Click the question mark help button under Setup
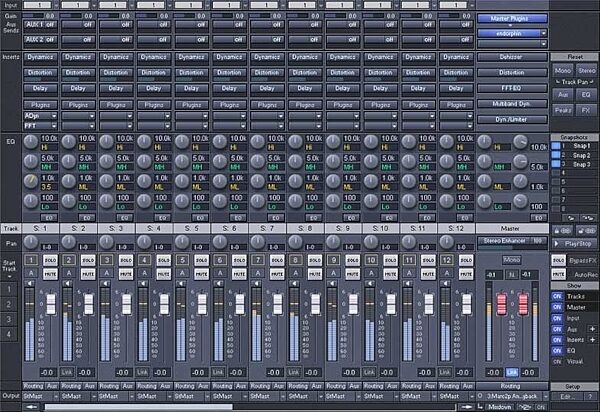This screenshot has height=412, width=600. point(590,397)
